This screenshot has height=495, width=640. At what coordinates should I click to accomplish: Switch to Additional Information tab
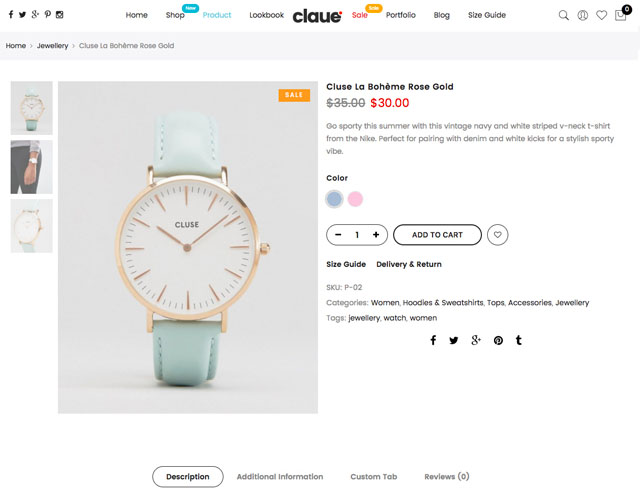coord(280,477)
